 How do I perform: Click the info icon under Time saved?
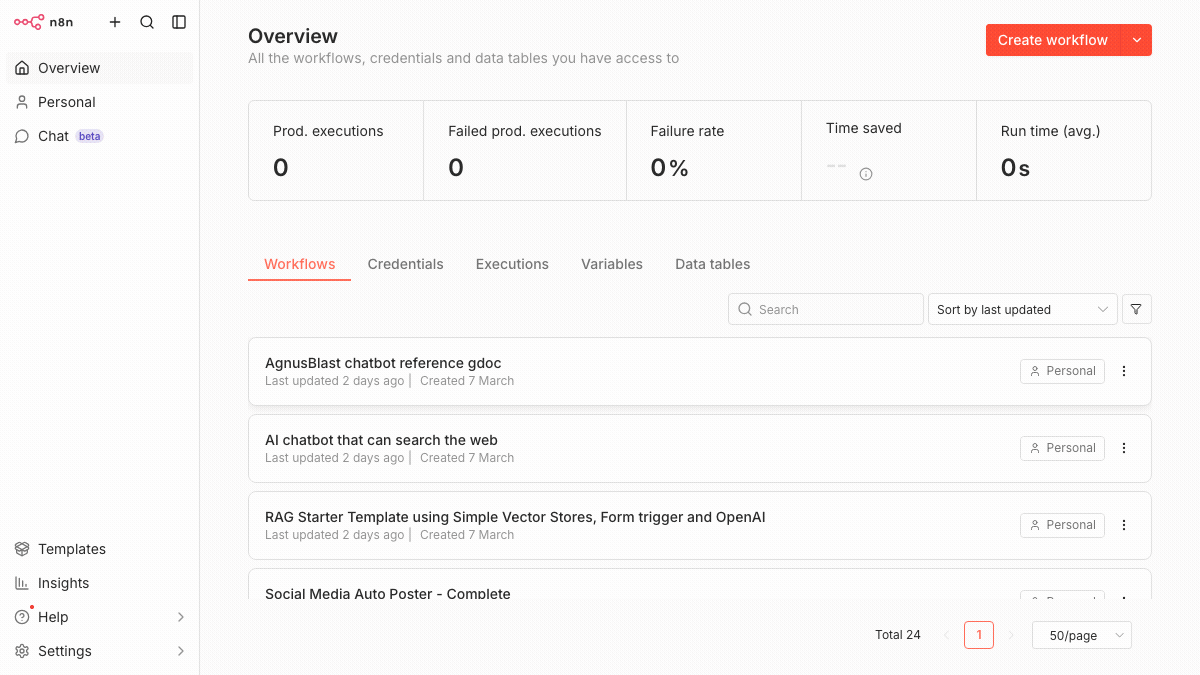click(x=865, y=173)
